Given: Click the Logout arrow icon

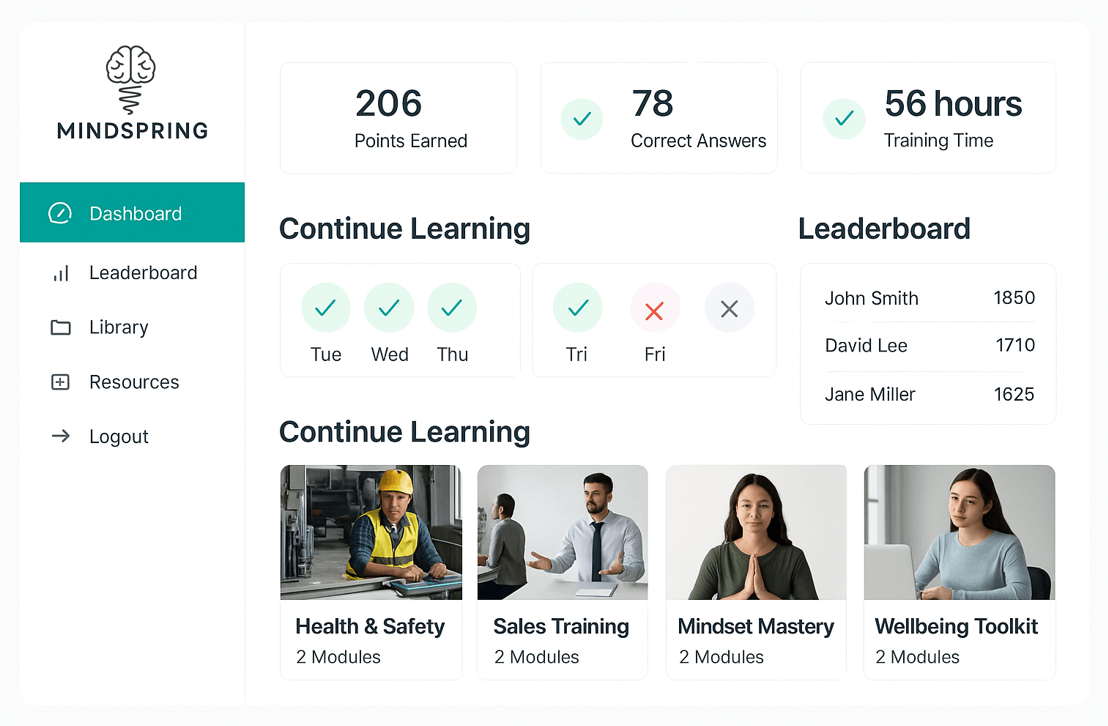Looking at the screenshot, I should pyautogui.click(x=60, y=436).
